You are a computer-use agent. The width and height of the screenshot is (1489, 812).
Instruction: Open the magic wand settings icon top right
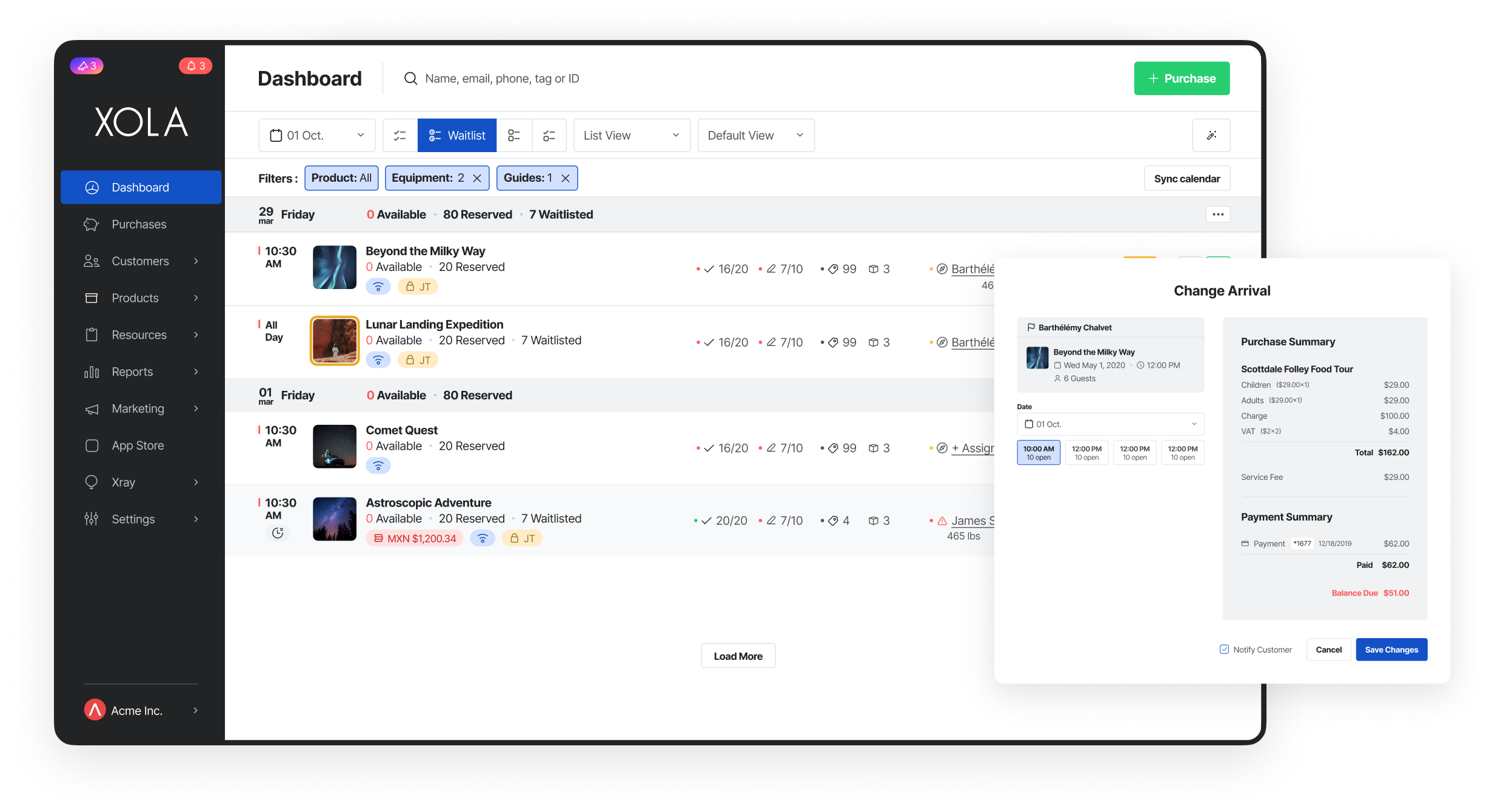1211,135
